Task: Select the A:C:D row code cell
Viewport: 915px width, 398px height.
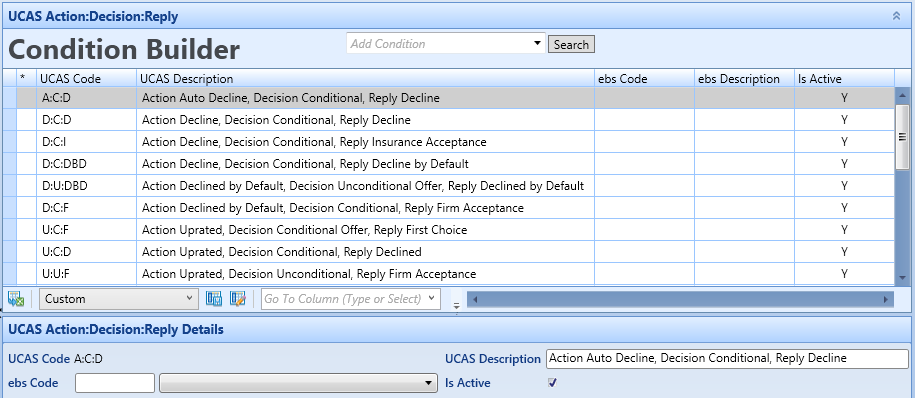Action: 86,98
